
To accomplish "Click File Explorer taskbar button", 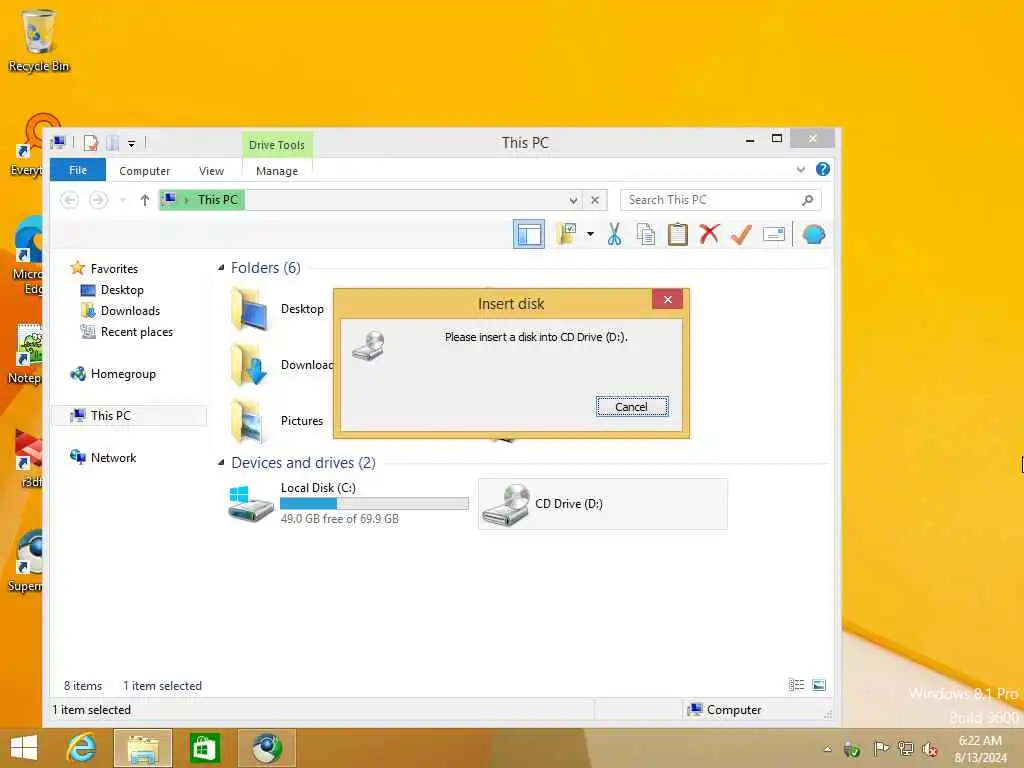I will point(143,748).
